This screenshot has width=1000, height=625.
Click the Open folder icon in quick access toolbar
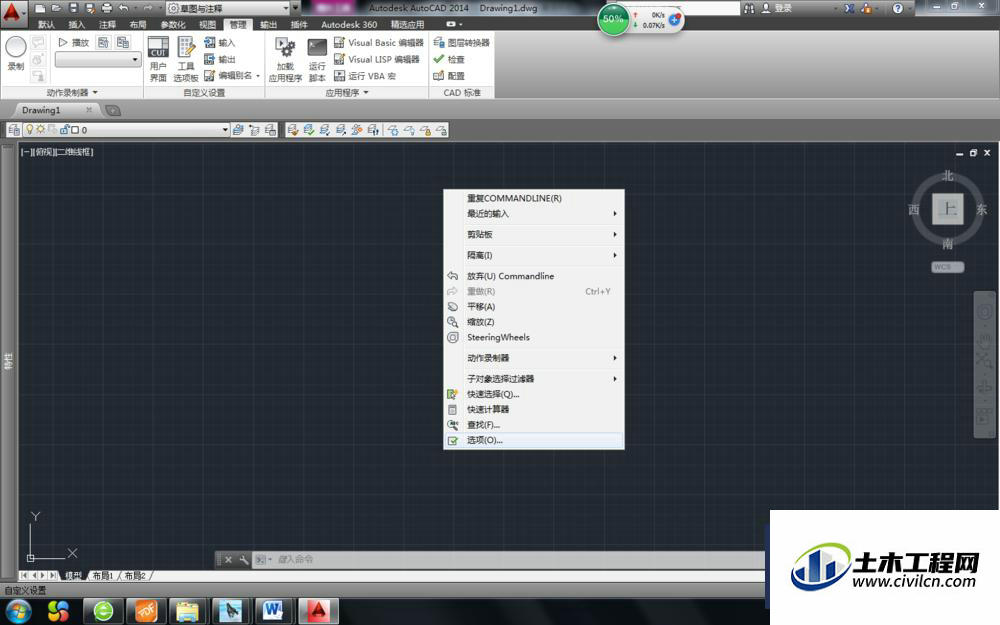[x=56, y=8]
